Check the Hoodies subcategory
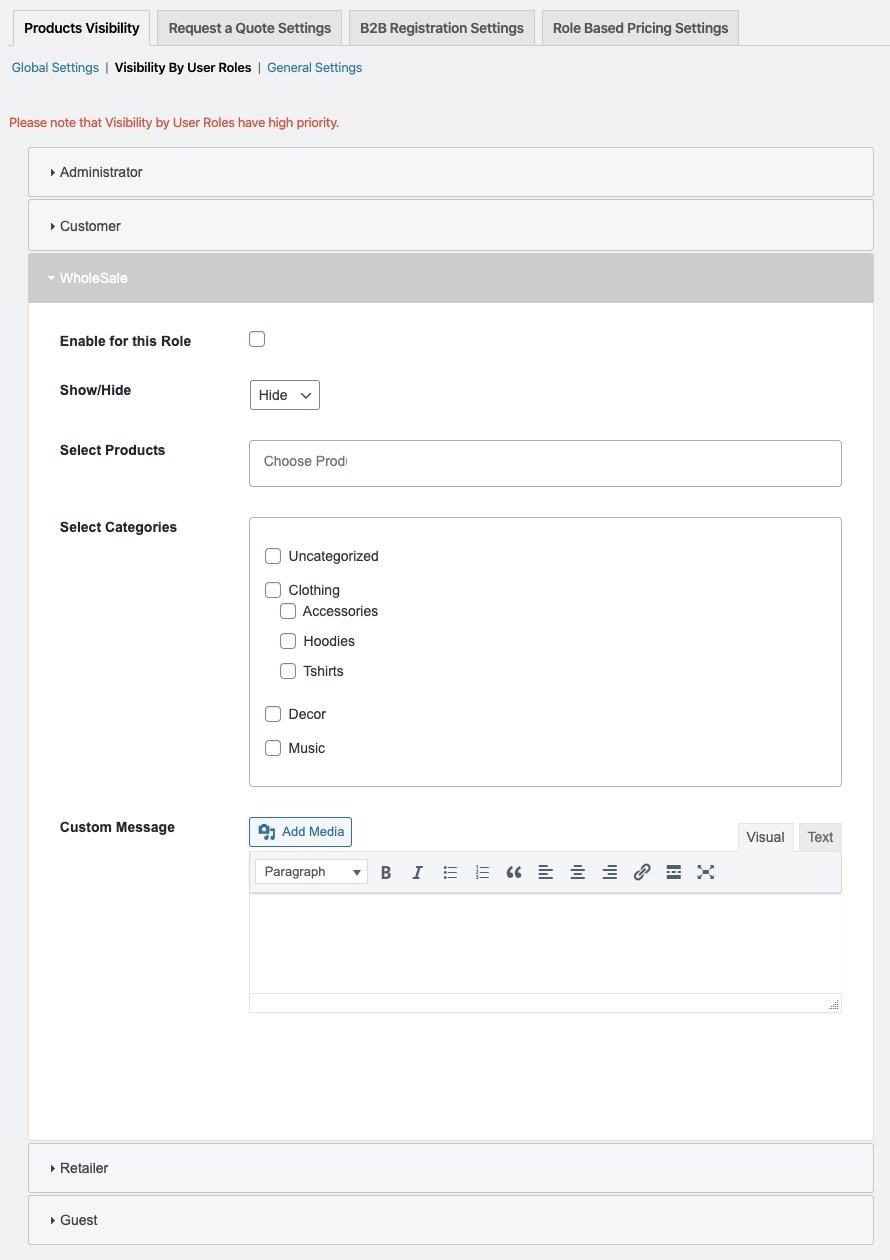Screen dimensions: 890x1260 point(288,641)
